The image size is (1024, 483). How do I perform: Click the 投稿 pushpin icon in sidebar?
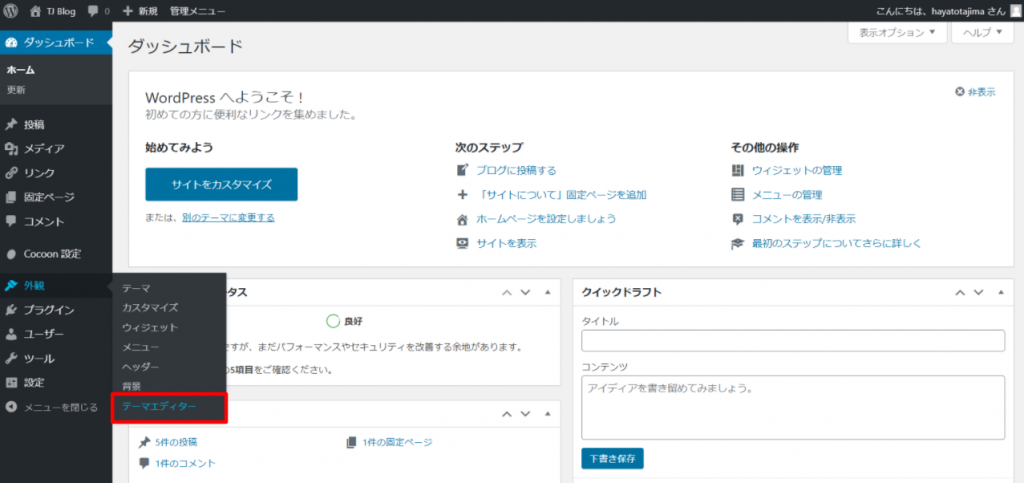coord(11,125)
